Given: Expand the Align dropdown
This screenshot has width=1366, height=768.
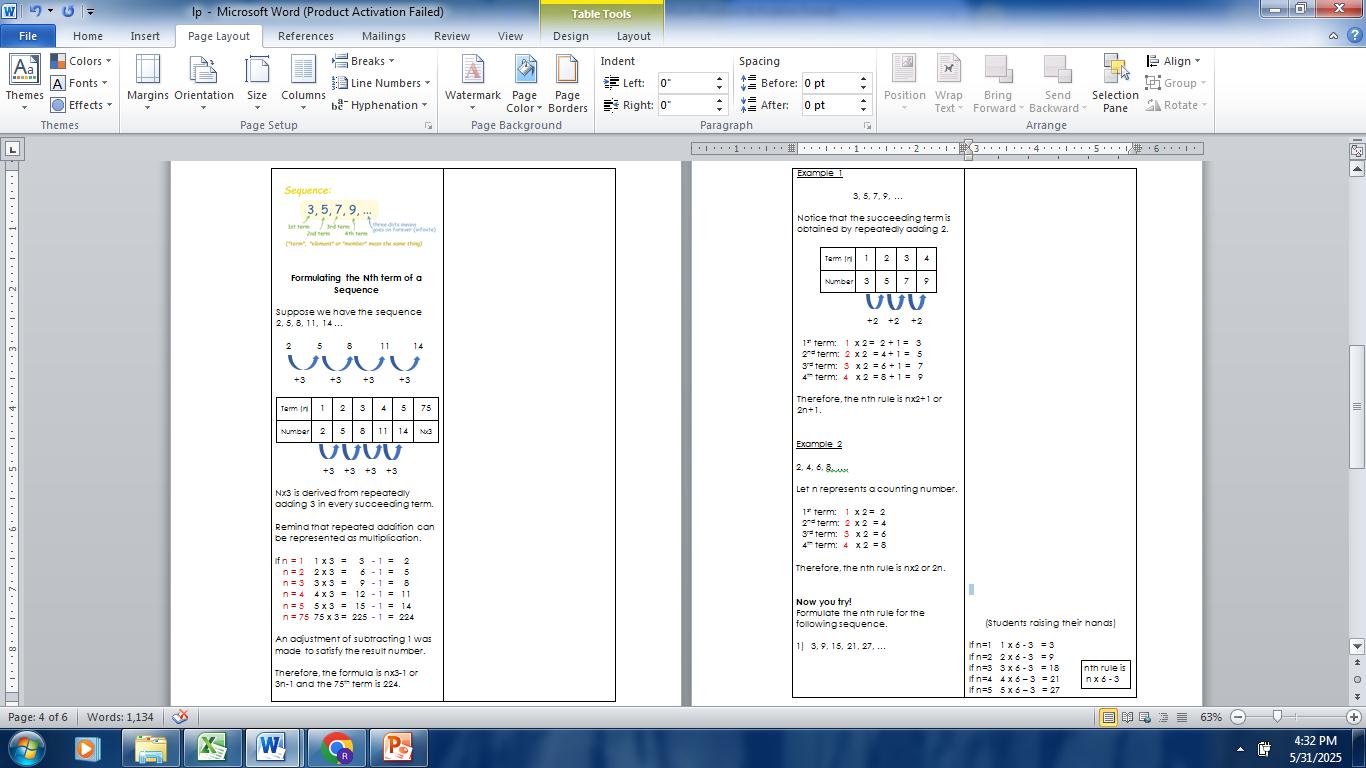Looking at the screenshot, I should [1173, 61].
